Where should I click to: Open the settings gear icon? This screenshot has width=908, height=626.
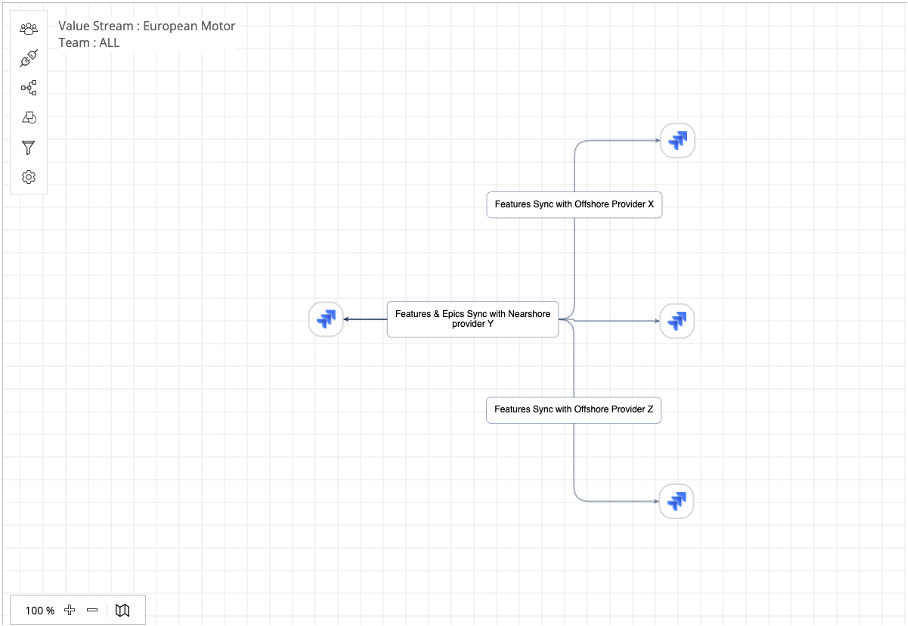(28, 177)
